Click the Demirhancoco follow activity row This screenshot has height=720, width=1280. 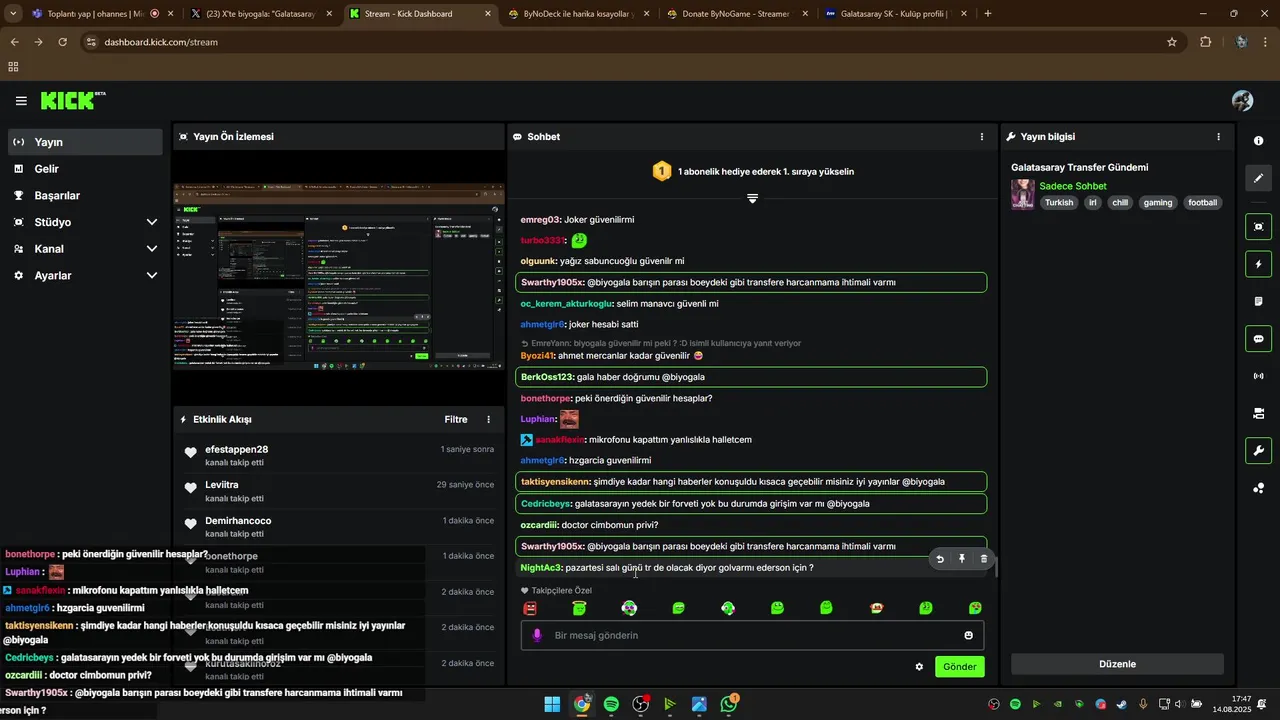pyautogui.click(x=339, y=527)
